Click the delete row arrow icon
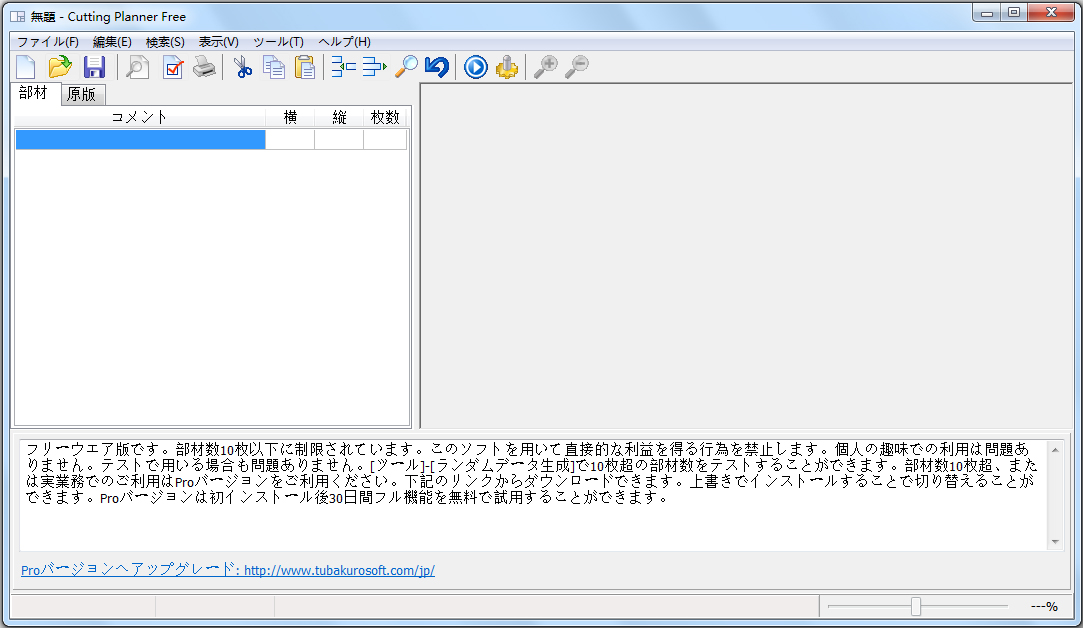Viewport: 1083px width, 628px height. (x=374, y=67)
